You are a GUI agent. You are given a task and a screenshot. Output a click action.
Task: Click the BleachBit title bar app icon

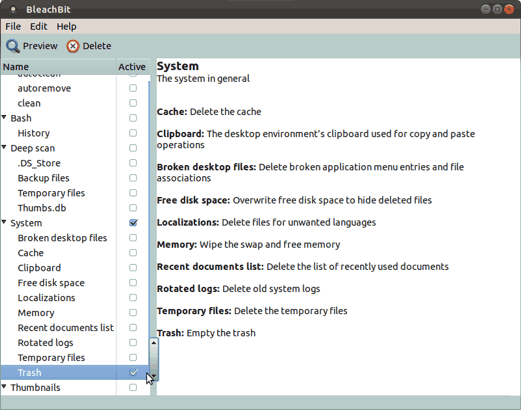(13, 9)
